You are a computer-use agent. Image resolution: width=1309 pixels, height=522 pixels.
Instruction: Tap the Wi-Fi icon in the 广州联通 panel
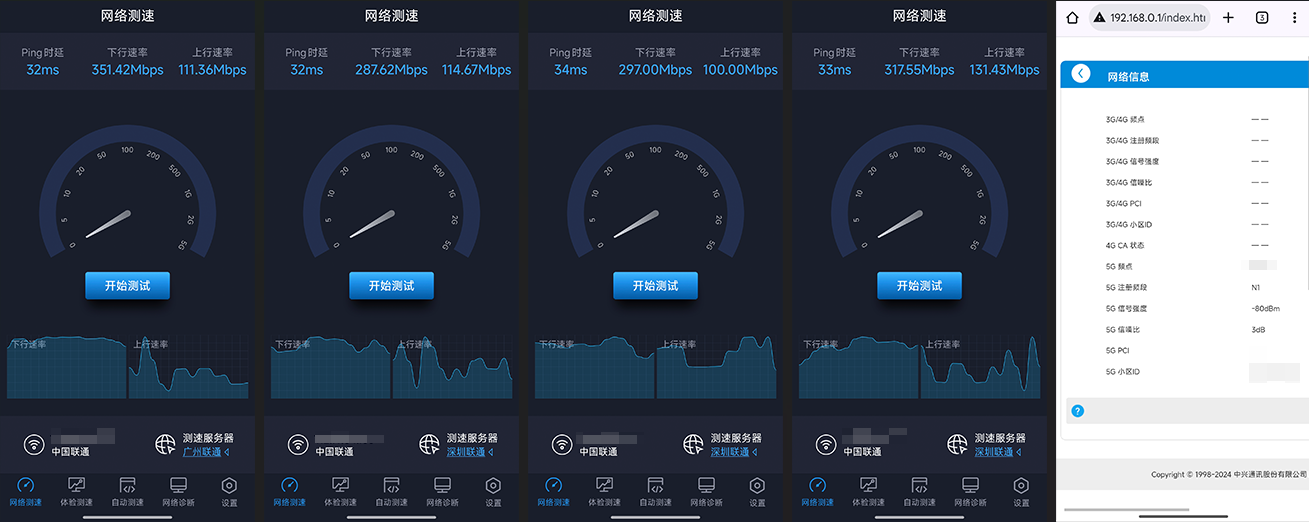(x=34, y=444)
